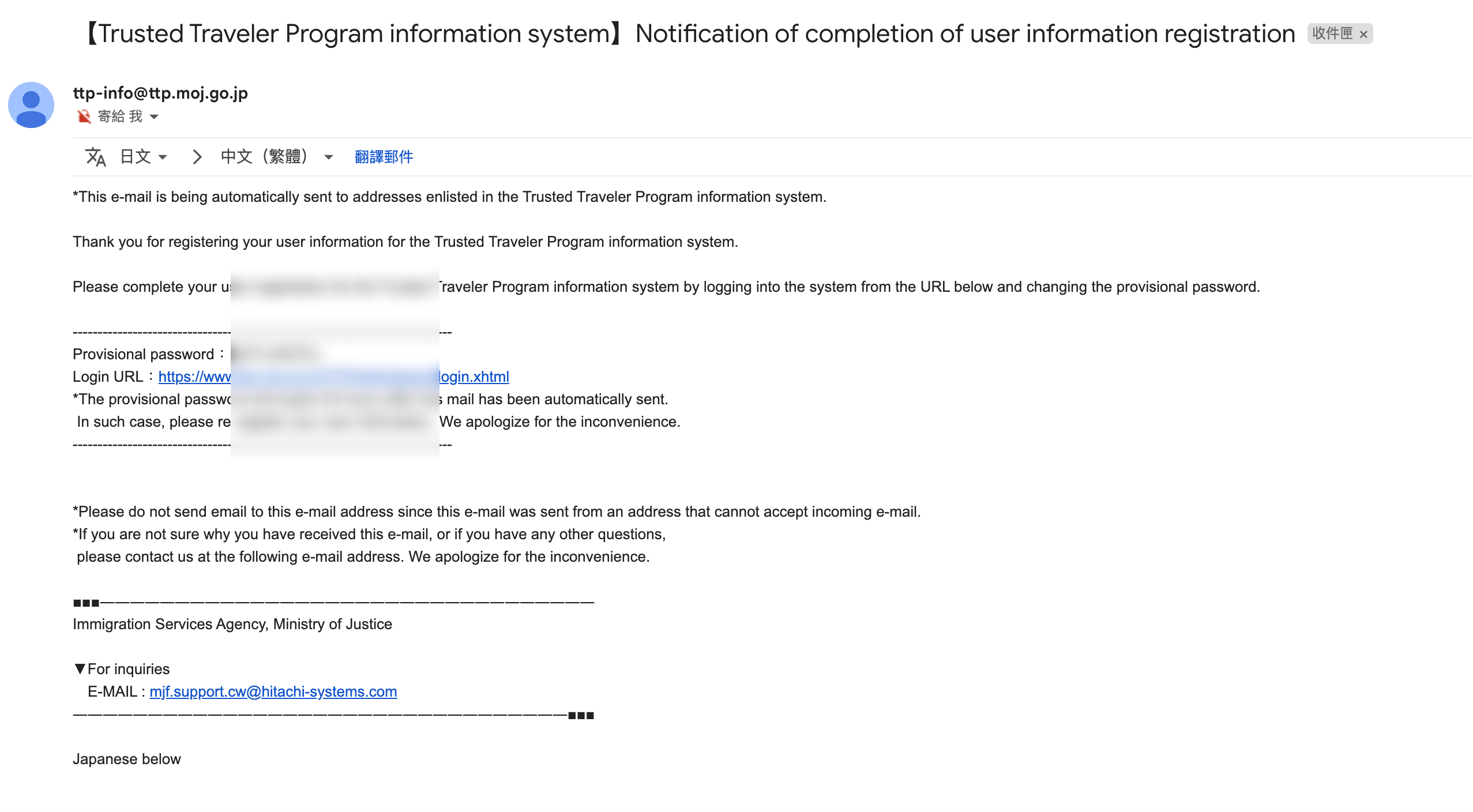The height and width of the screenshot is (812, 1473).
Task: Remove the 收件匣 label with its X
Action: [1363, 34]
